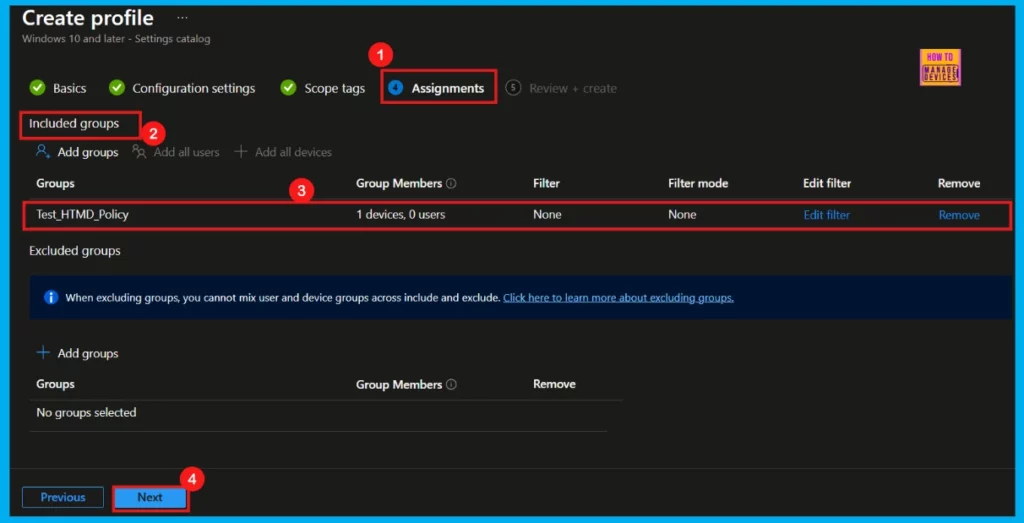Click the green checkmark next to Basics
The image size is (1024, 523).
pos(38,88)
